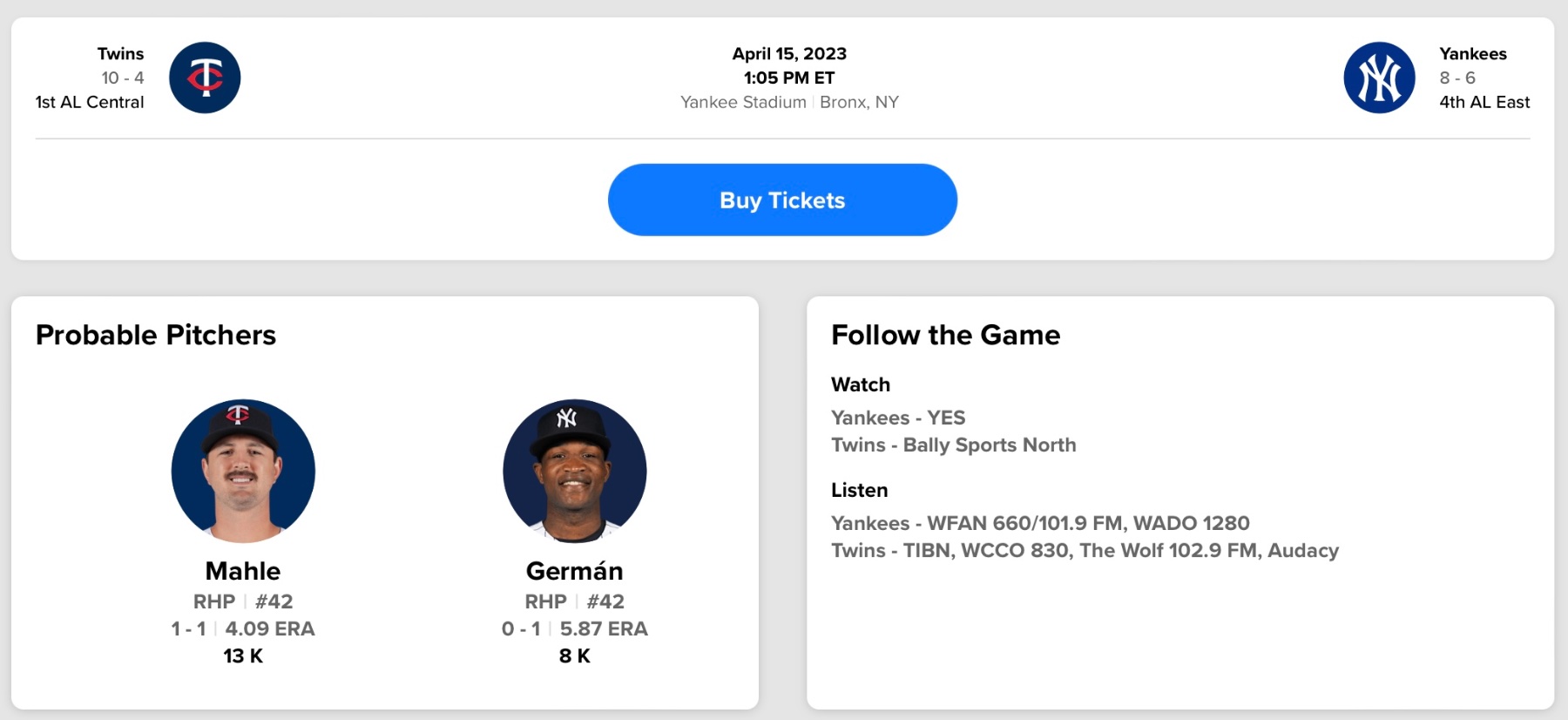1568x720 pixels.
Task: Click the Follow the Game heading
Action: click(x=945, y=335)
